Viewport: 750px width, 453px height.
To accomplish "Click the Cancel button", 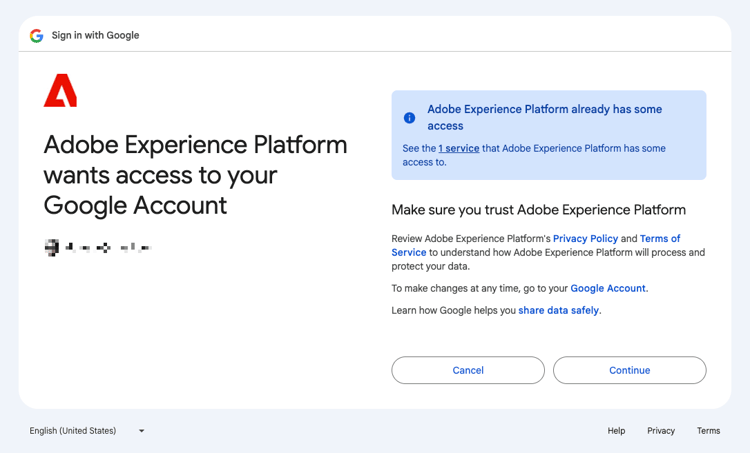I will (x=468, y=370).
